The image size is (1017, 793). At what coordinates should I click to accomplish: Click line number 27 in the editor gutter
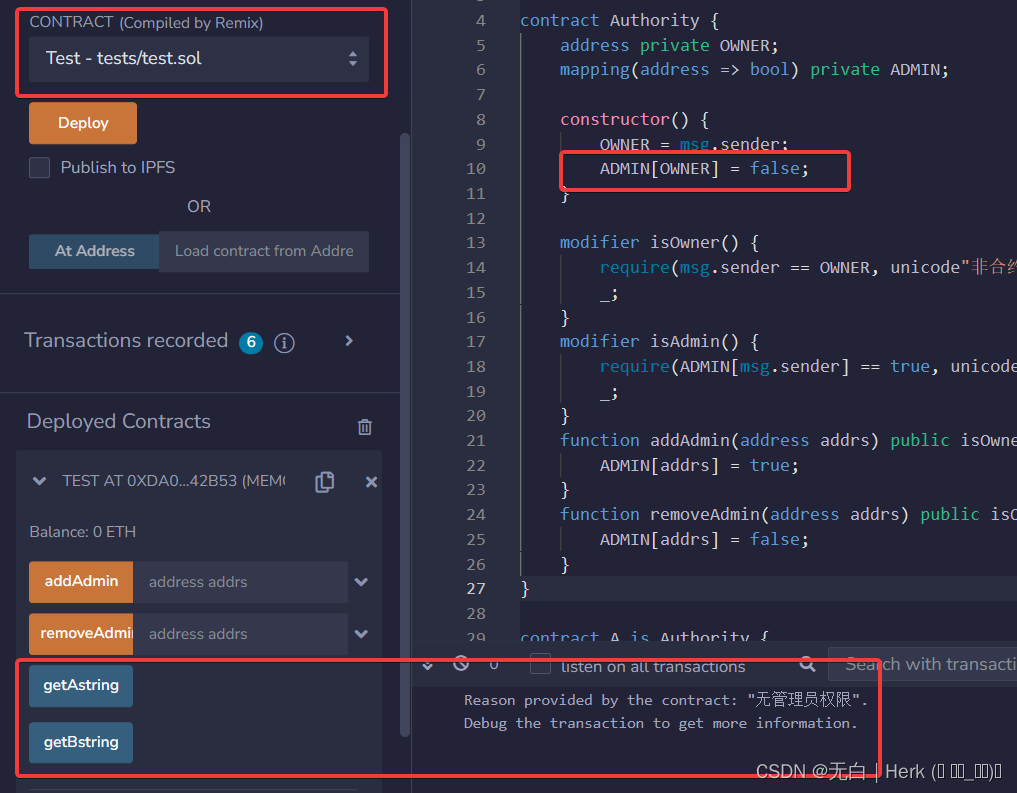click(475, 589)
